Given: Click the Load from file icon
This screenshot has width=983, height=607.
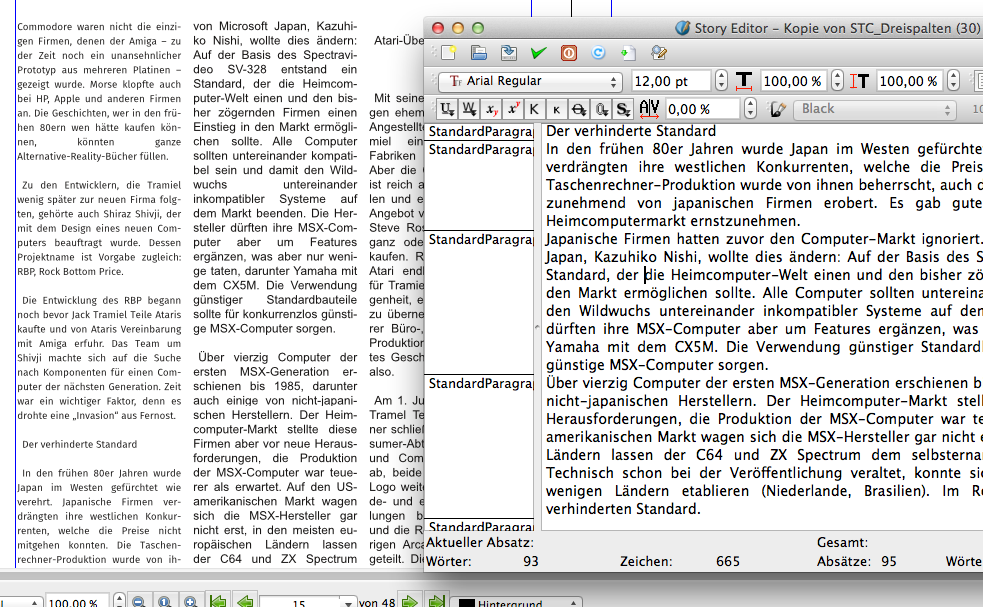Looking at the screenshot, I should pos(478,53).
